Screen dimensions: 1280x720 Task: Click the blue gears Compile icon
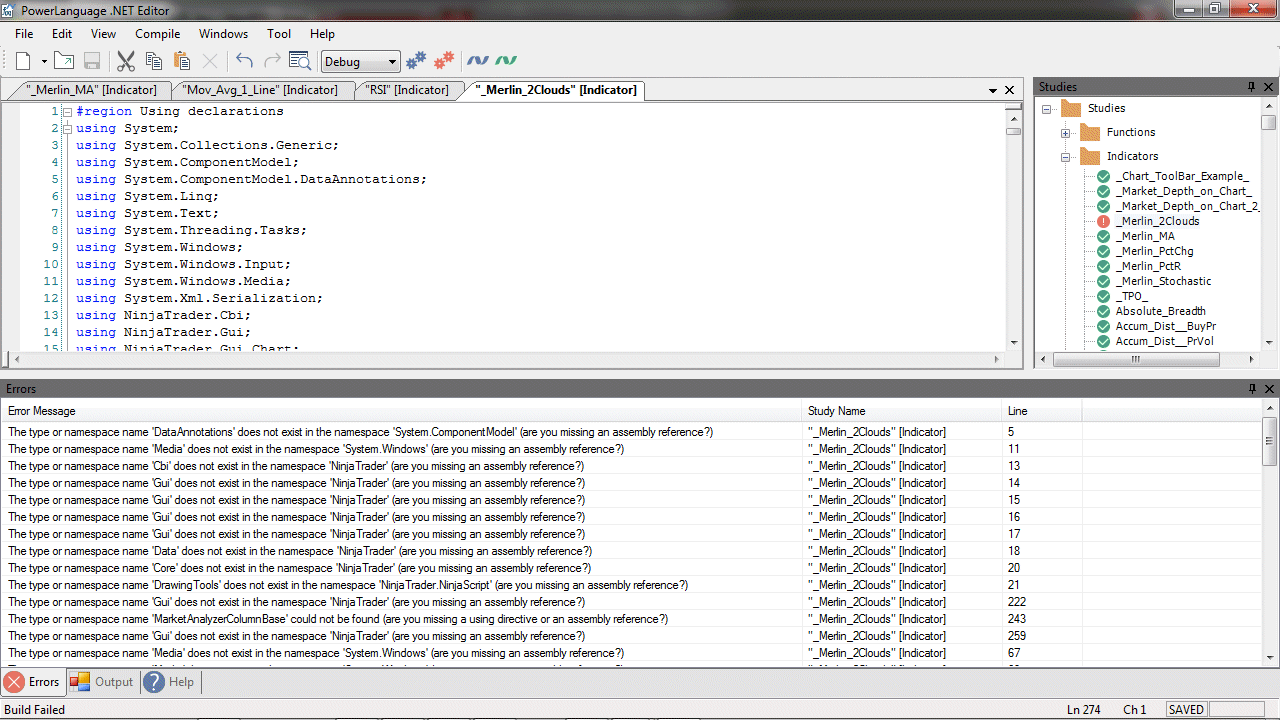[416, 61]
